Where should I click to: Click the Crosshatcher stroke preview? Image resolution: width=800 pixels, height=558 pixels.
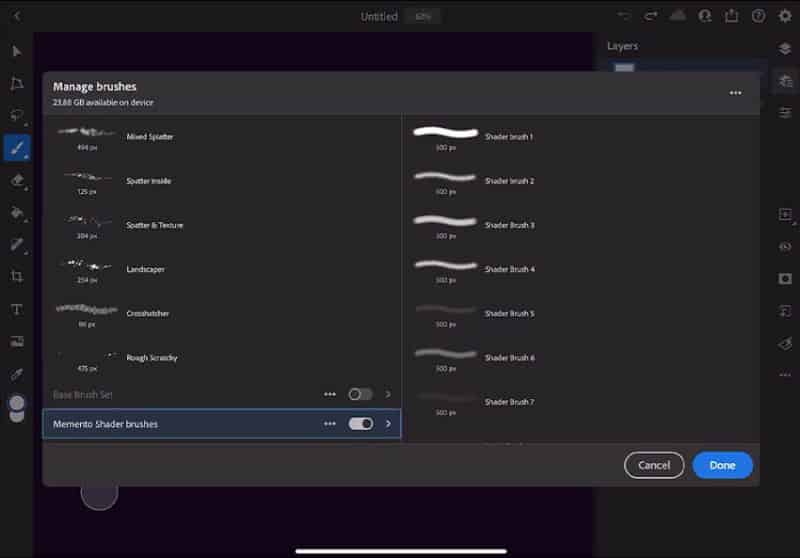tap(87, 309)
